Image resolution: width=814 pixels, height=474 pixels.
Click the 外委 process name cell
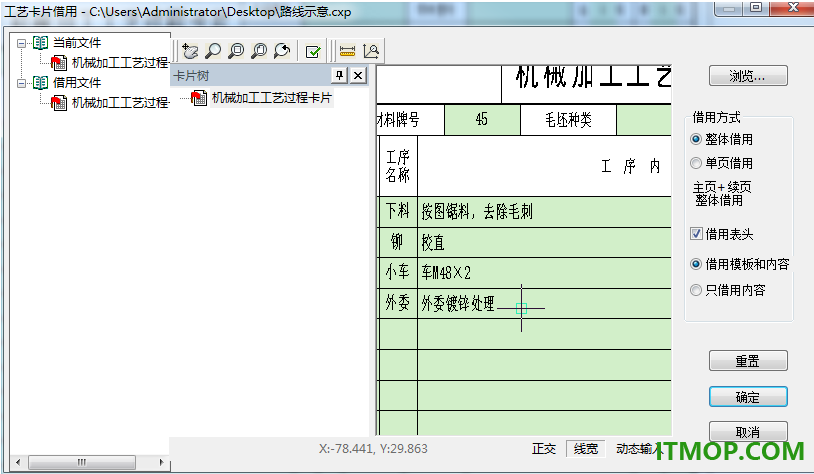point(398,303)
